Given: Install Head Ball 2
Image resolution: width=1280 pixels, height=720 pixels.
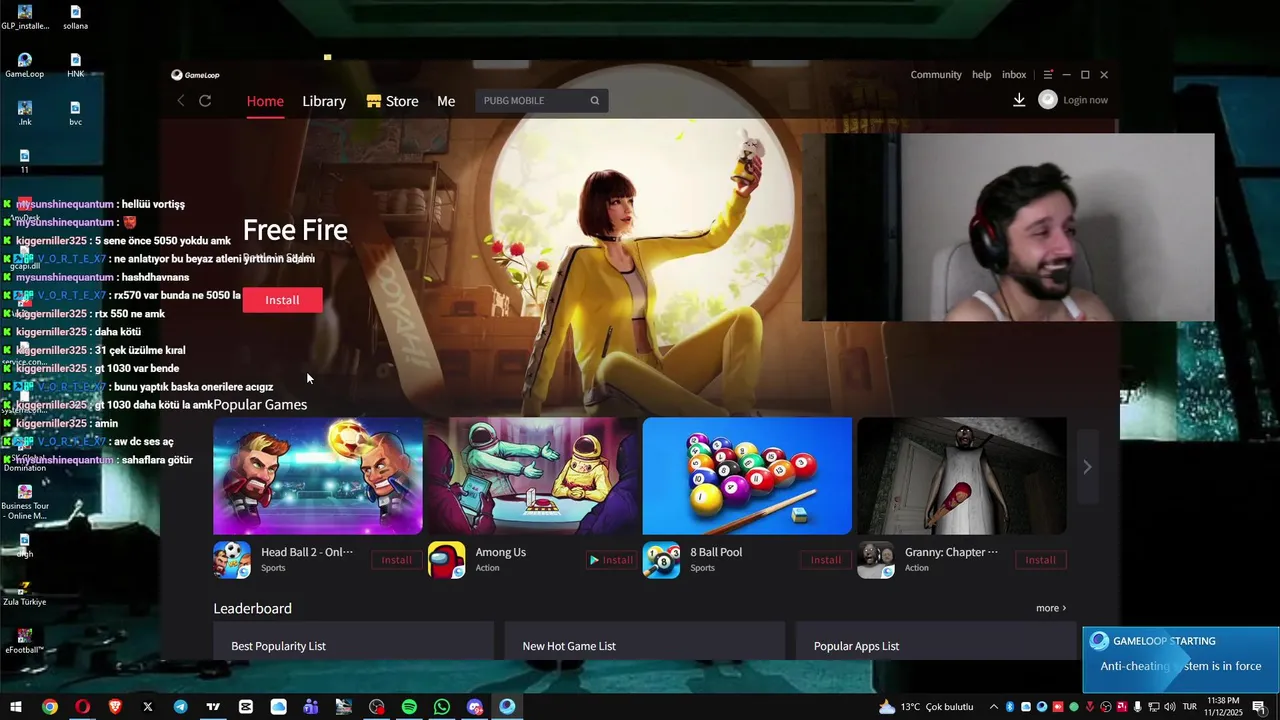Looking at the screenshot, I should 396,560.
